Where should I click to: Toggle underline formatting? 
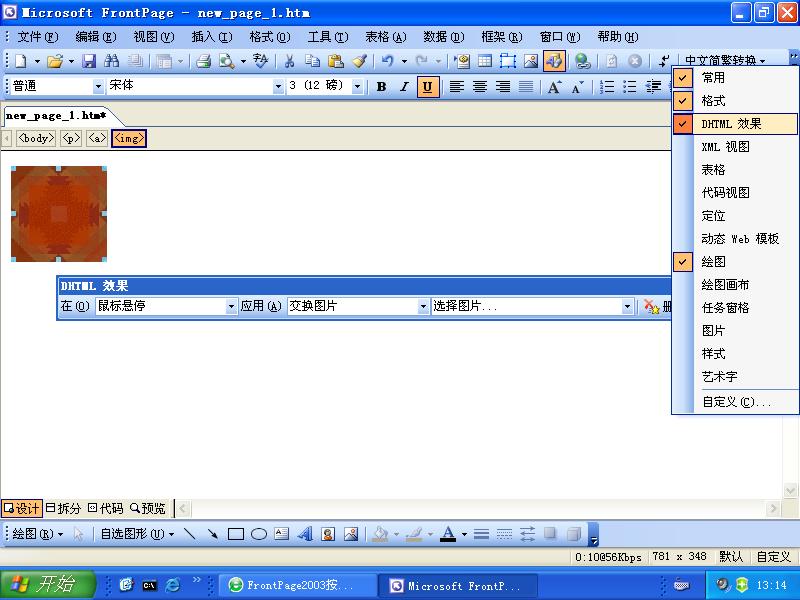(427, 87)
